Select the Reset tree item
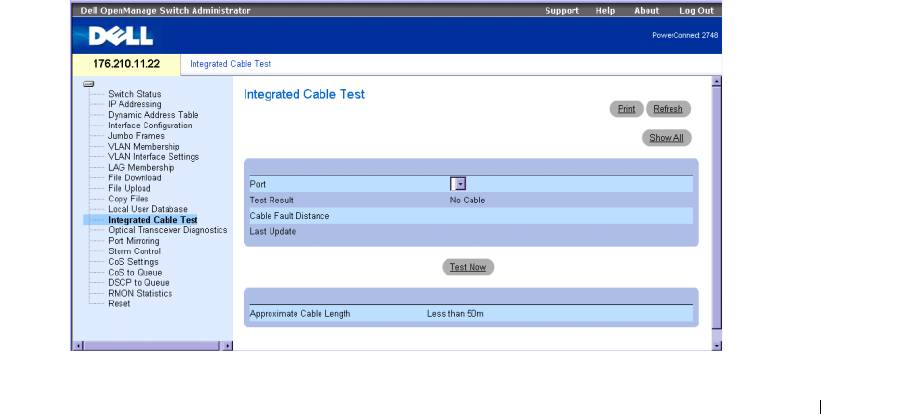The height and width of the screenshot is (414, 900). click(119, 303)
